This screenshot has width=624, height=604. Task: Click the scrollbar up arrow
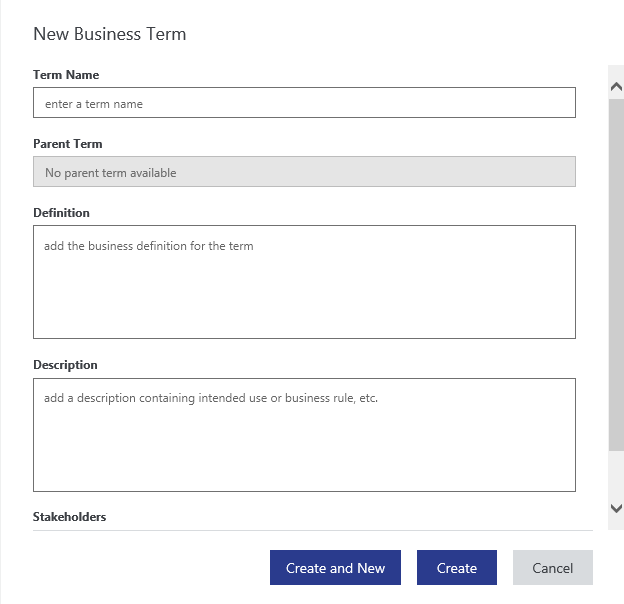616,86
